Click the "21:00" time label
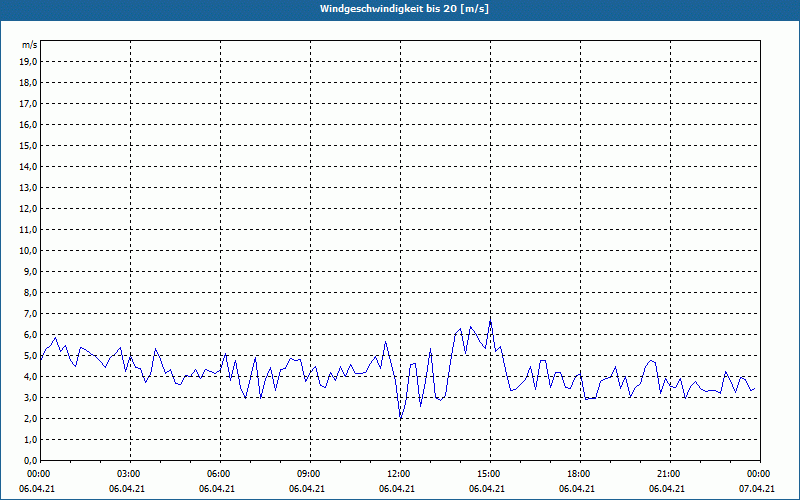This screenshot has height=500, width=800. (670, 474)
